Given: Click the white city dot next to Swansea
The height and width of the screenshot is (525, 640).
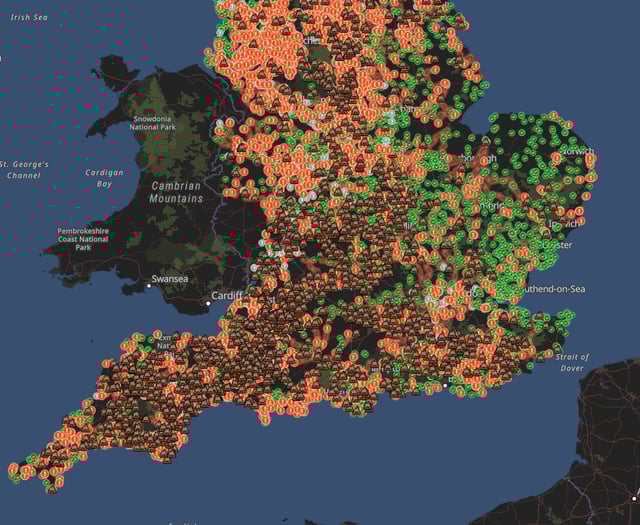Looking at the screenshot, I should (x=149, y=286).
